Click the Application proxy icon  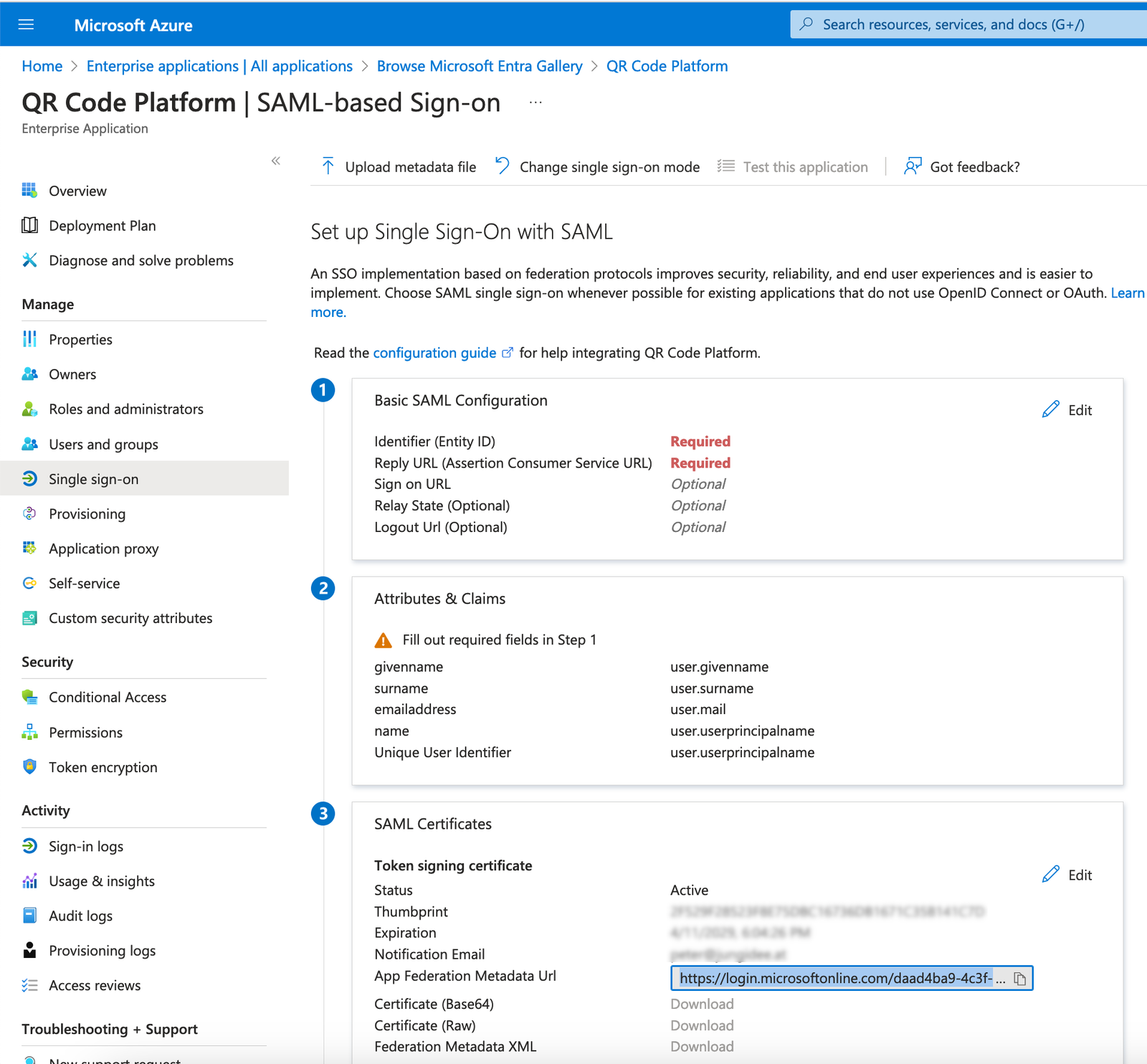coord(29,548)
